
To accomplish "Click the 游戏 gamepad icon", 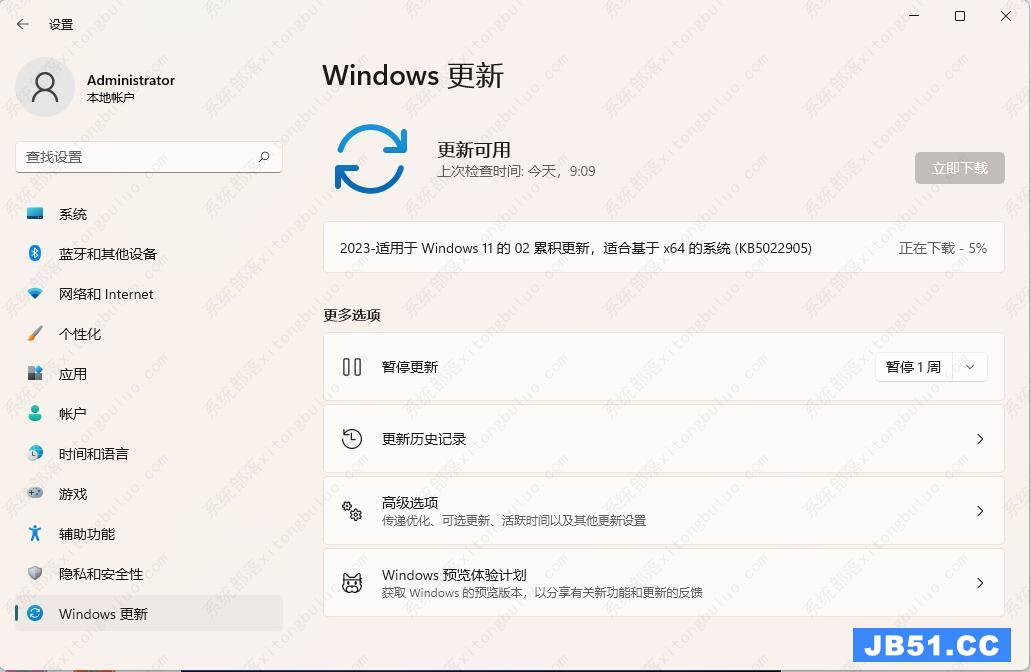I will pos(35,494).
